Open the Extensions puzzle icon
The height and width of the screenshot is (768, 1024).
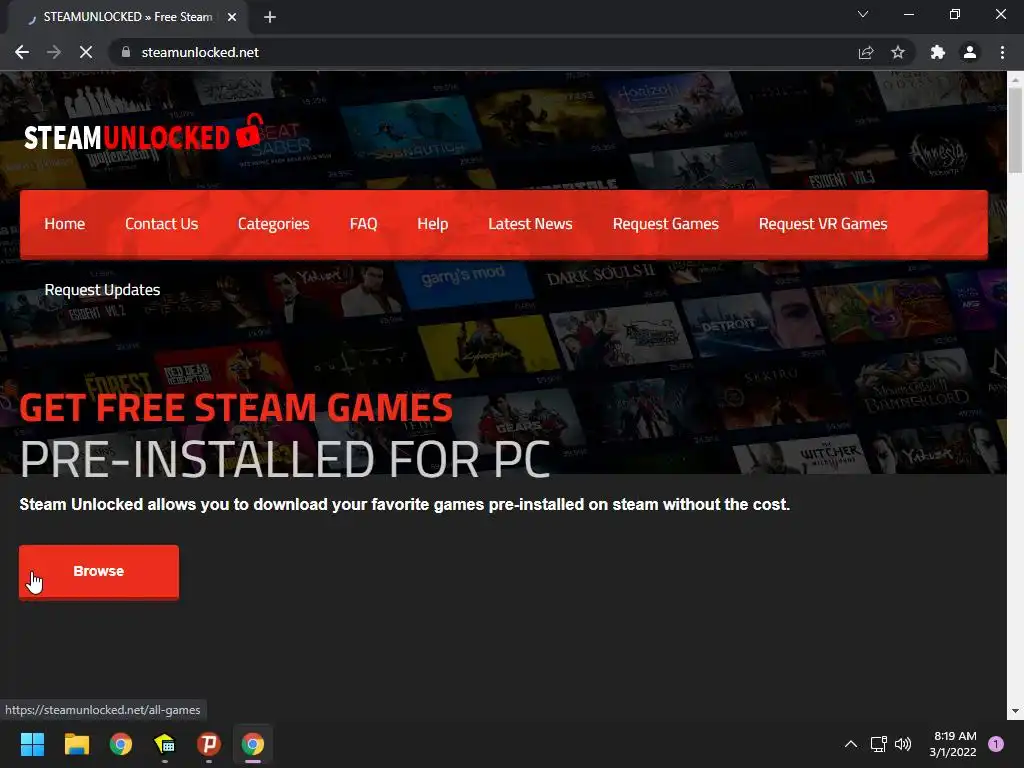point(938,52)
